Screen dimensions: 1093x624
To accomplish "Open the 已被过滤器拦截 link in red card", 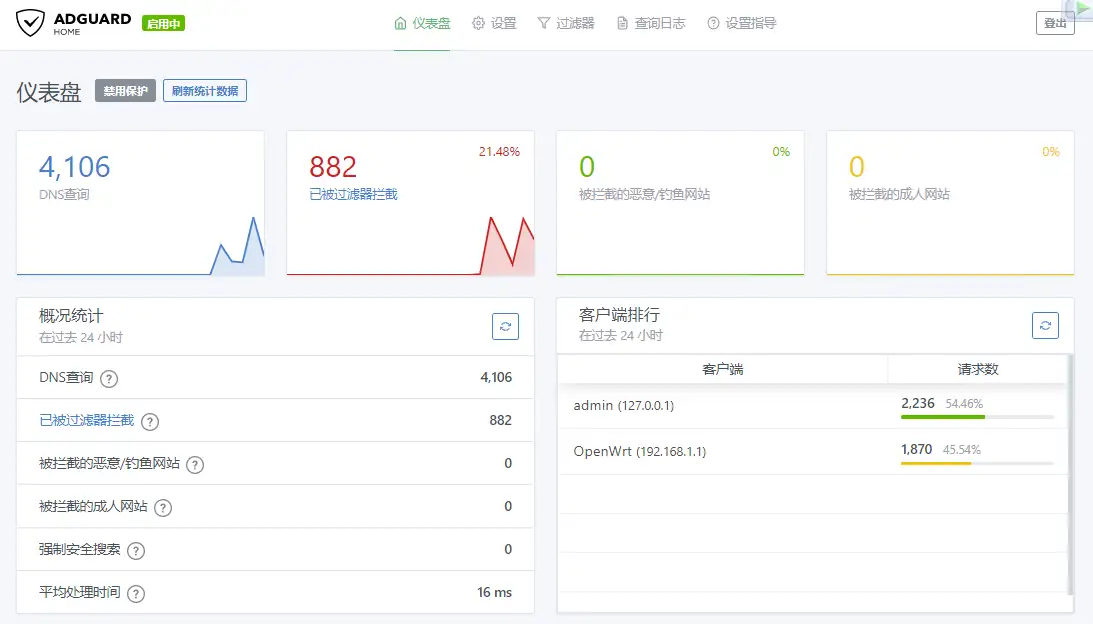I will [353, 195].
